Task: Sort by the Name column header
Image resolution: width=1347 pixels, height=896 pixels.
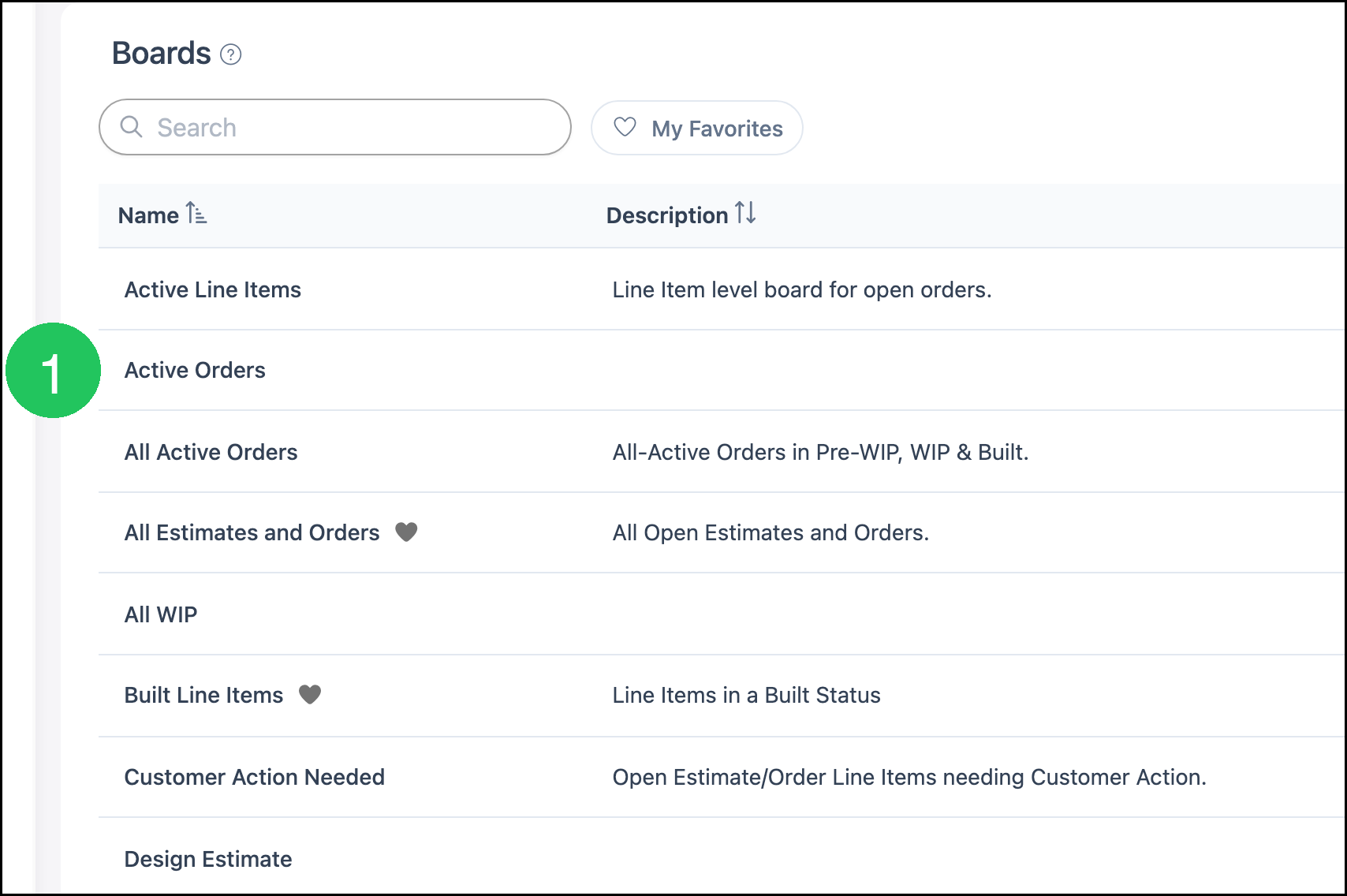Action: pyautogui.click(x=148, y=215)
